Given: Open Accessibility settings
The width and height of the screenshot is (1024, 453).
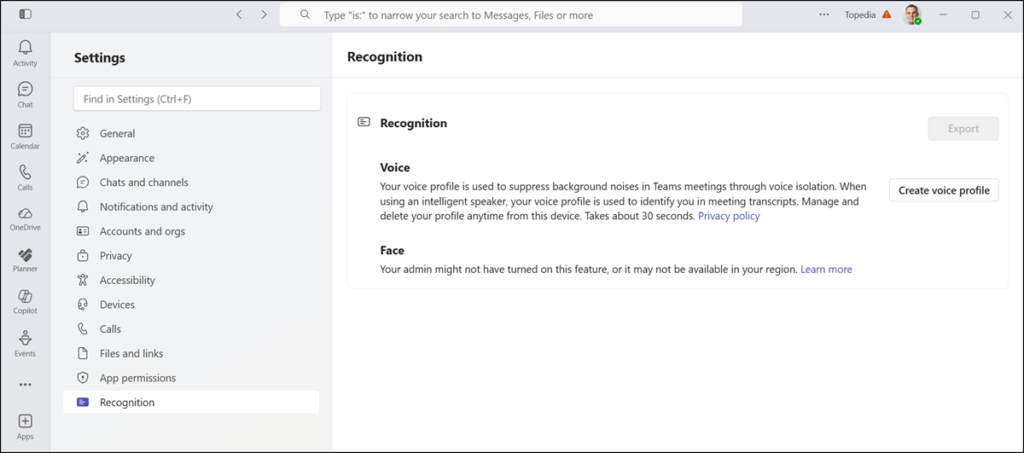Looking at the screenshot, I should 191,280.
